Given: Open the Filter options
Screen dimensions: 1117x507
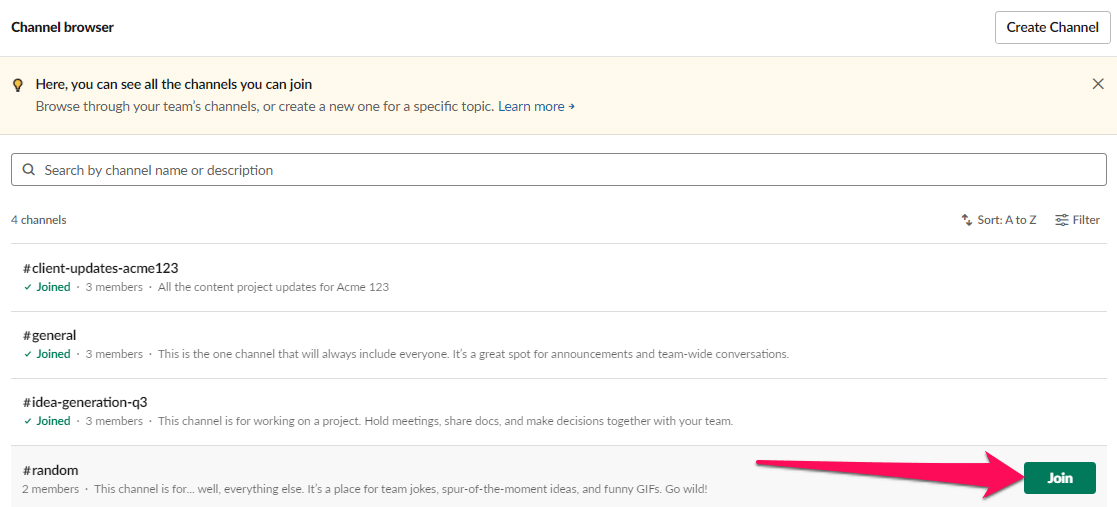Looking at the screenshot, I should 1077,220.
